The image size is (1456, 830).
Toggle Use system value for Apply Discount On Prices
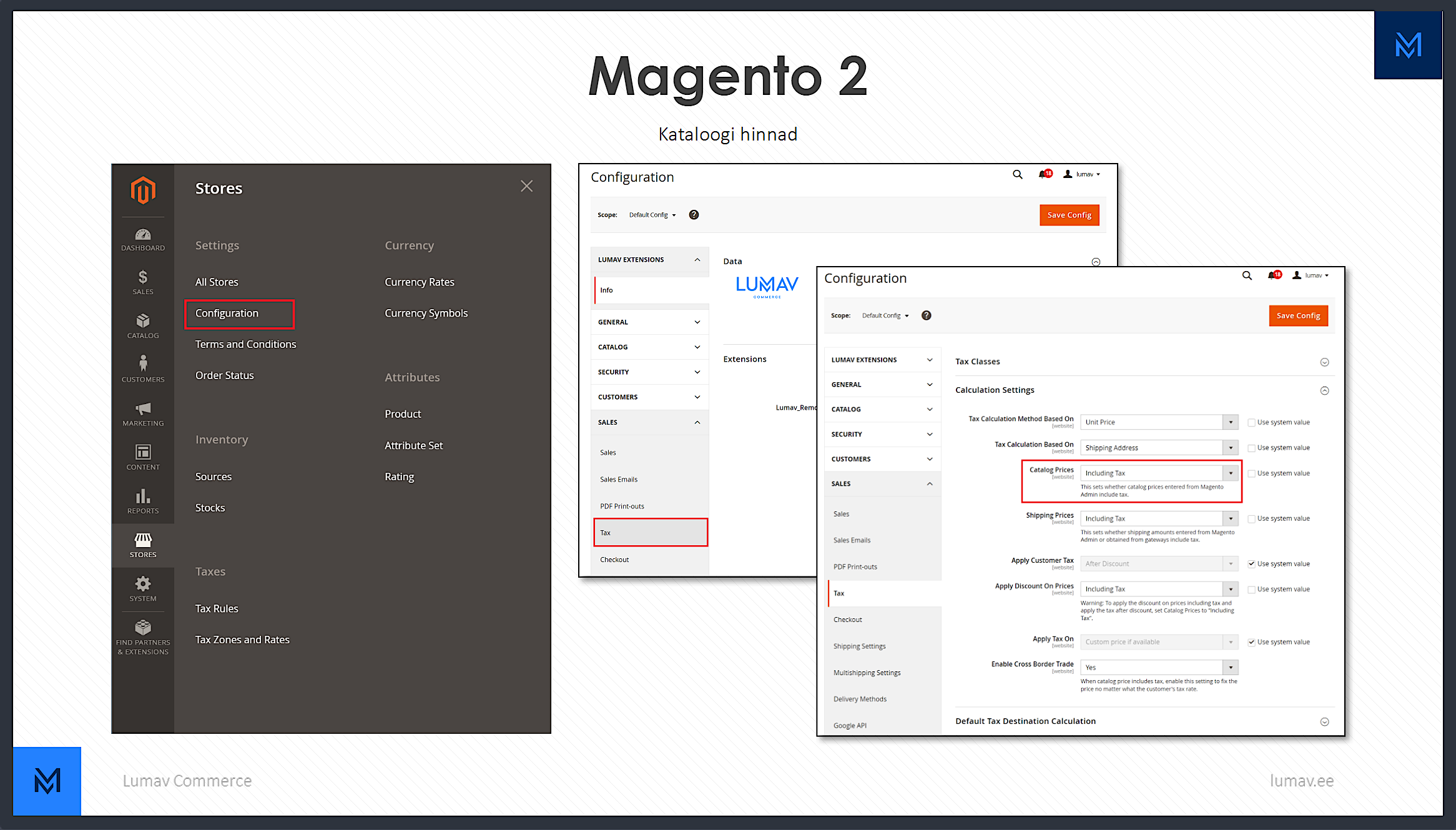[x=1251, y=590]
